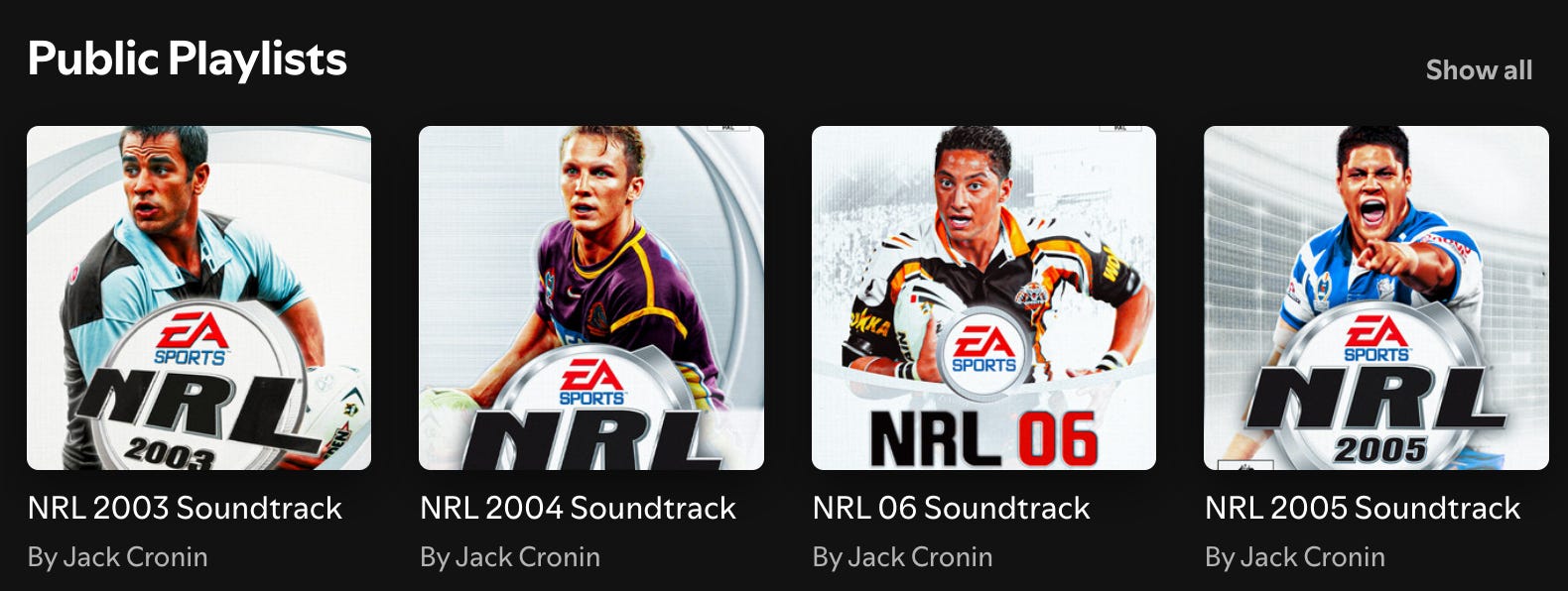
Task: Click By Jack Cronin under NRL 06 Soundtrack
Action: coord(902,557)
